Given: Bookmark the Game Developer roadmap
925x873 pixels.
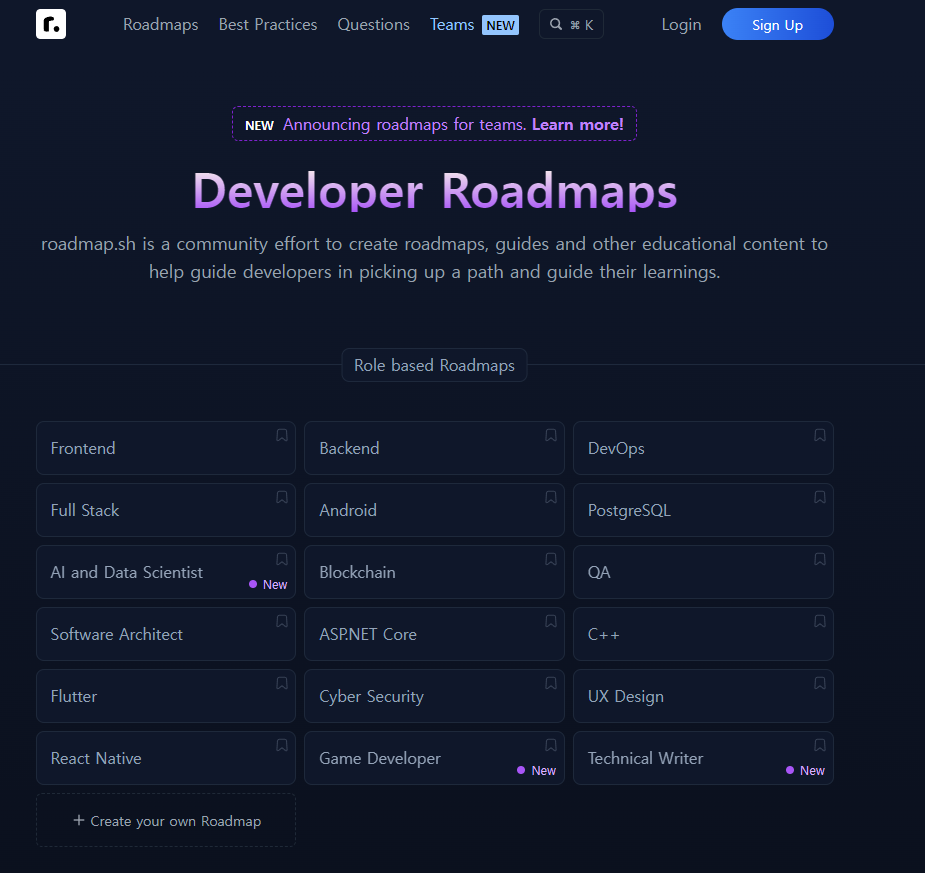Looking at the screenshot, I should click(x=551, y=745).
